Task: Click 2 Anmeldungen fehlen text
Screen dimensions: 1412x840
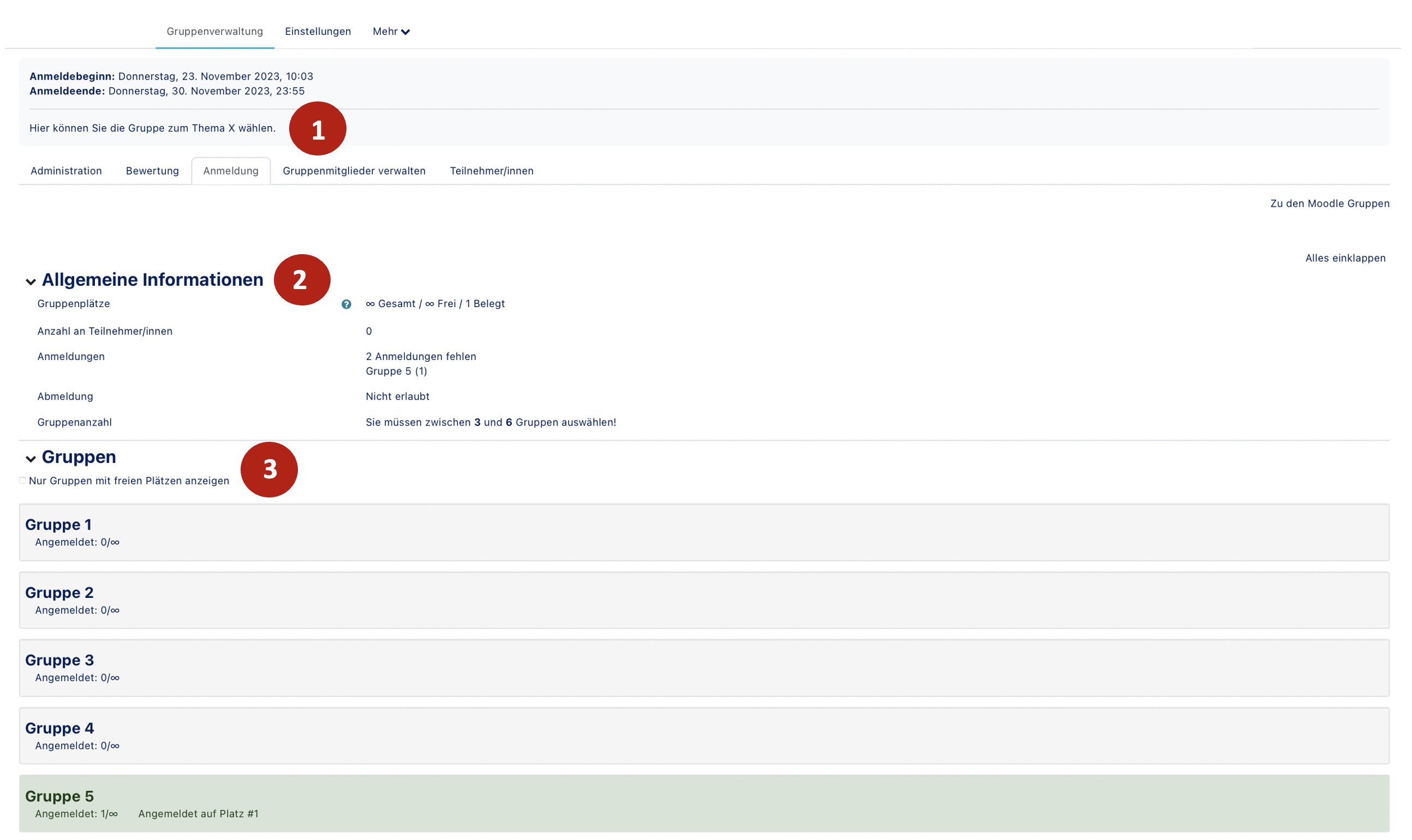Action: tap(421, 357)
